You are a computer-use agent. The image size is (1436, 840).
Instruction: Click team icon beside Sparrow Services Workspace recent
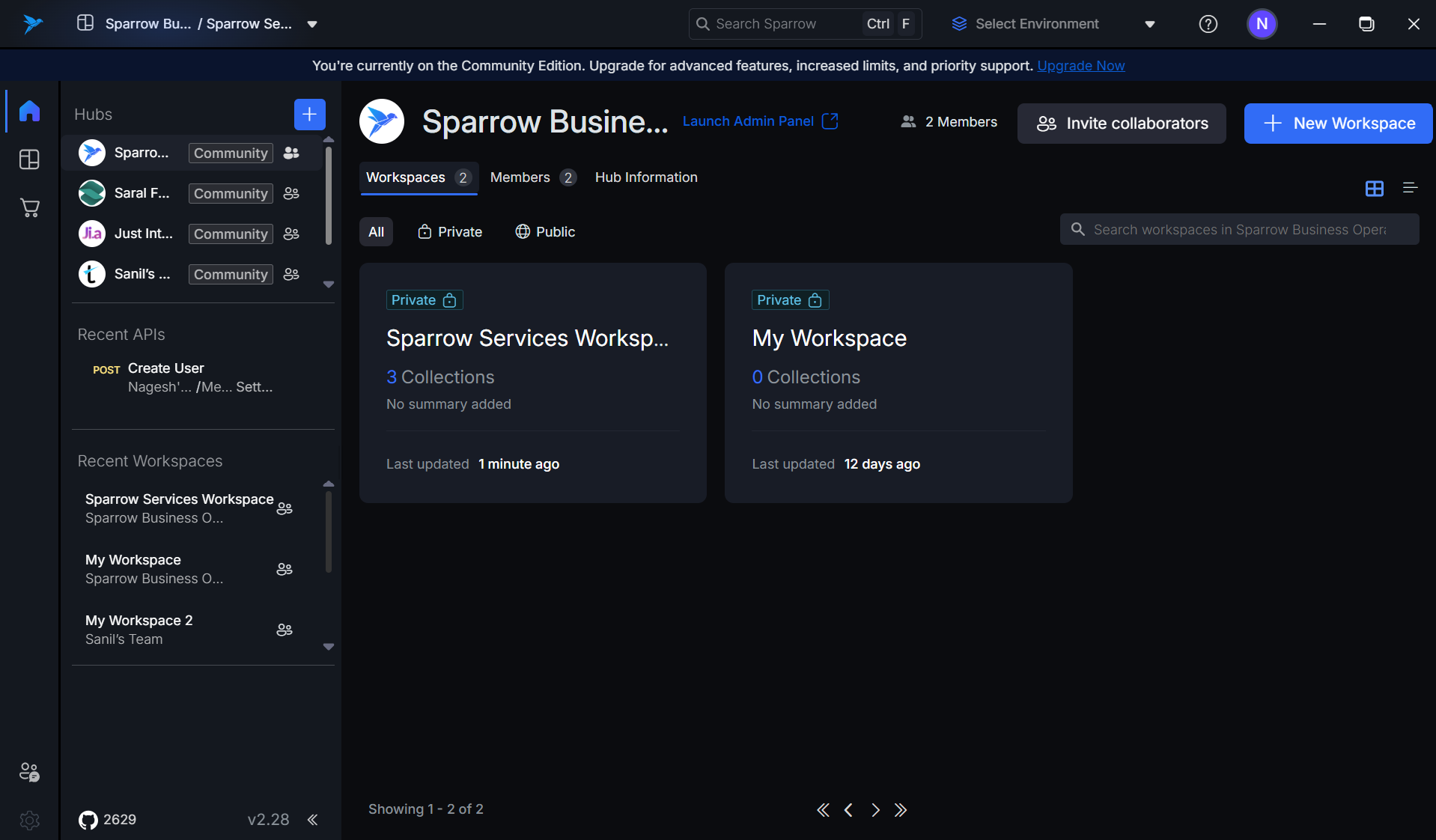tap(285, 508)
